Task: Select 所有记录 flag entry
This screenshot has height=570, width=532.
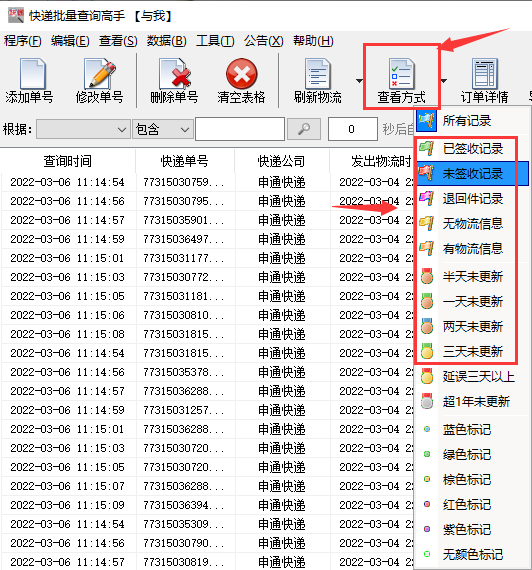Action: tap(473, 120)
